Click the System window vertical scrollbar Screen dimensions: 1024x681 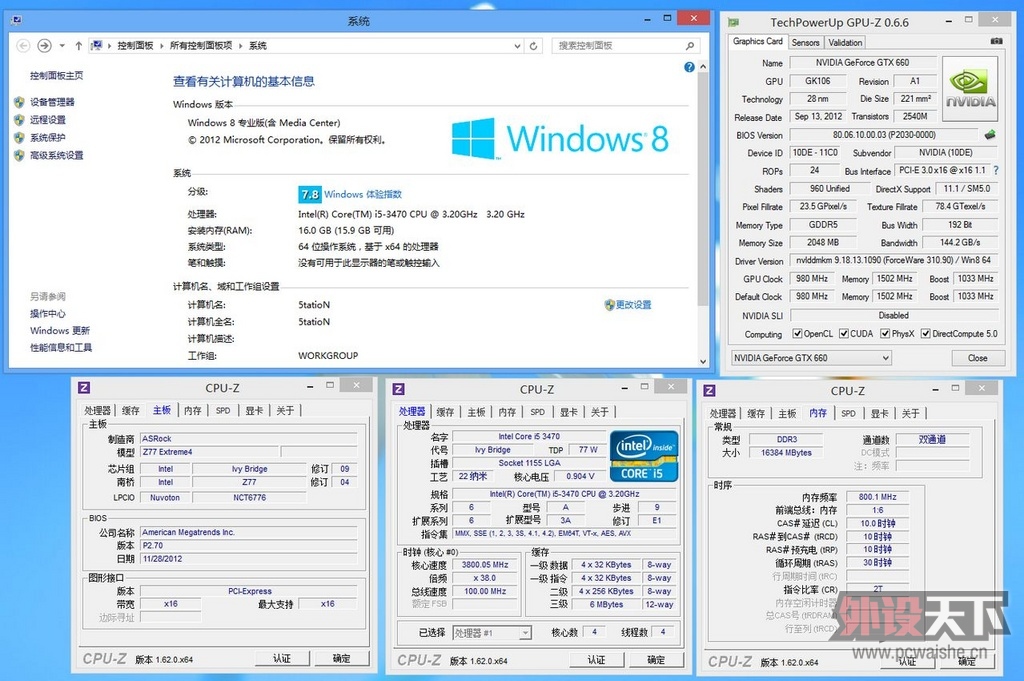tap(703, 188)
